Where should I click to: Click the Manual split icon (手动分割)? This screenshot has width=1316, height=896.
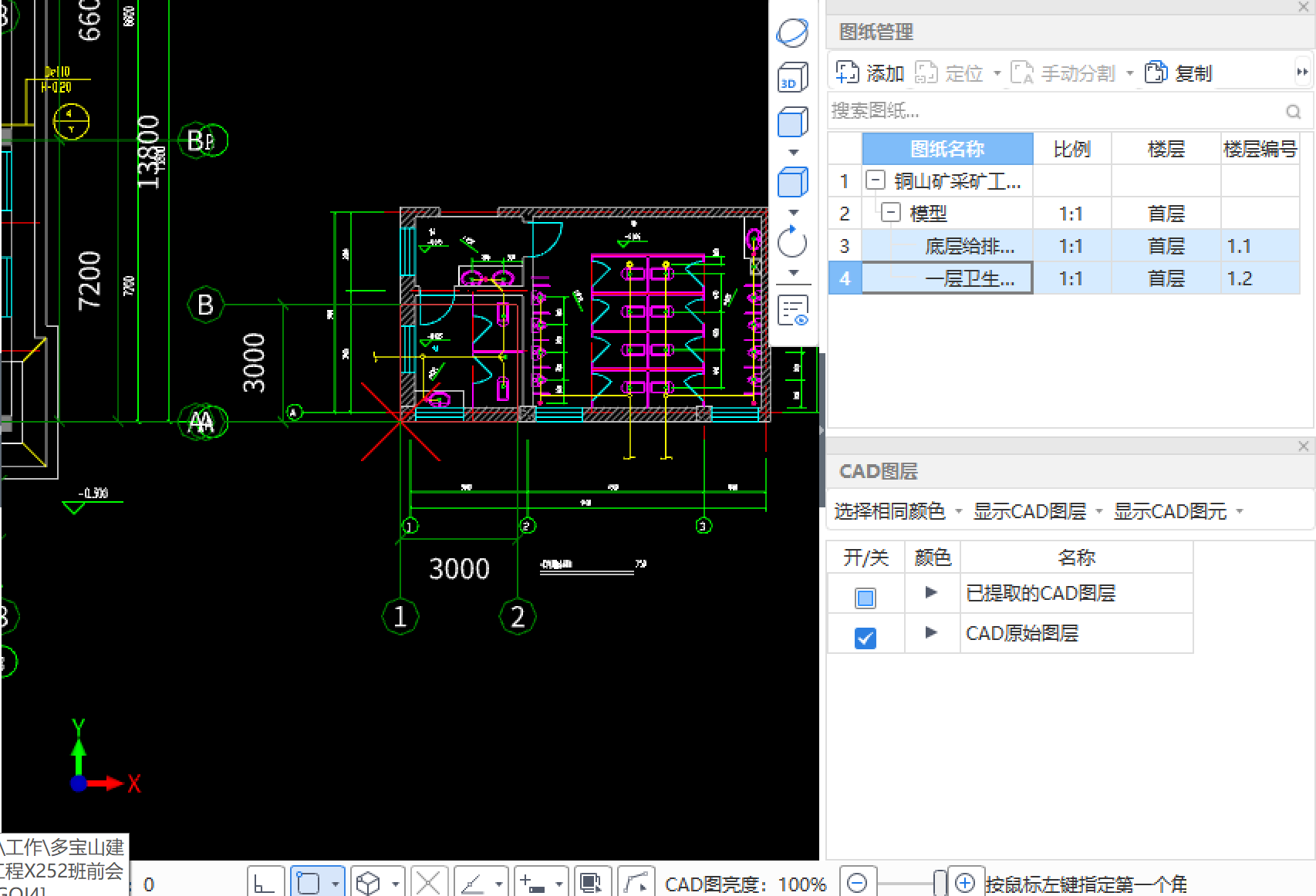click(x=1021, y=72)
